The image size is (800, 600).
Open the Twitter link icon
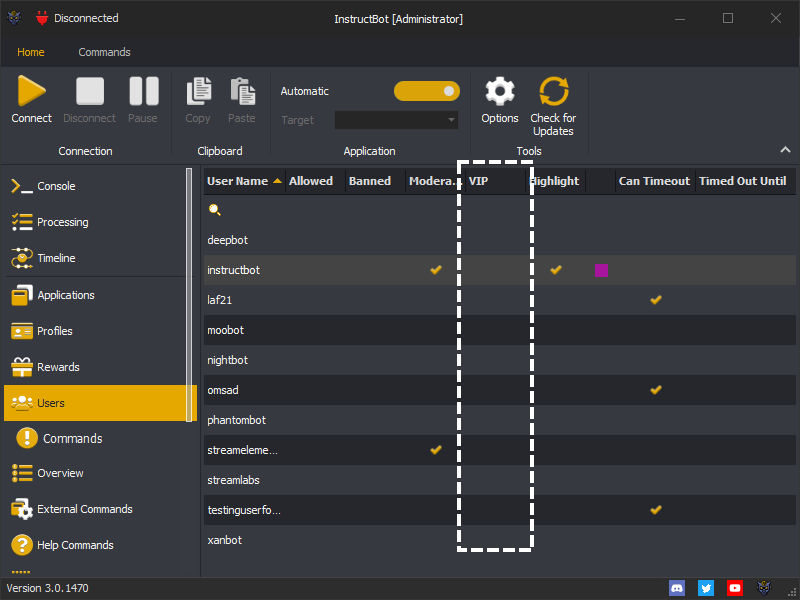pos(706,588)
